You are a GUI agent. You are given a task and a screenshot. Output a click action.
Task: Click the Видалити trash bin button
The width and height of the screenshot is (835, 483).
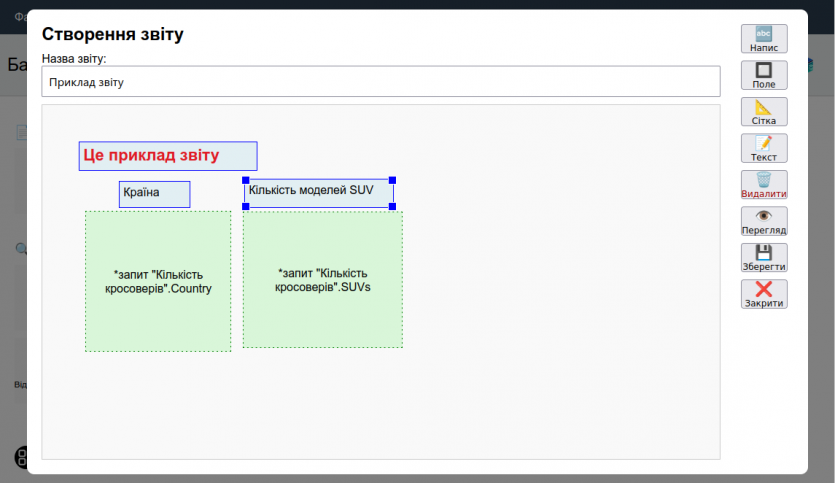pyautogui.click(x=763, y=185)
